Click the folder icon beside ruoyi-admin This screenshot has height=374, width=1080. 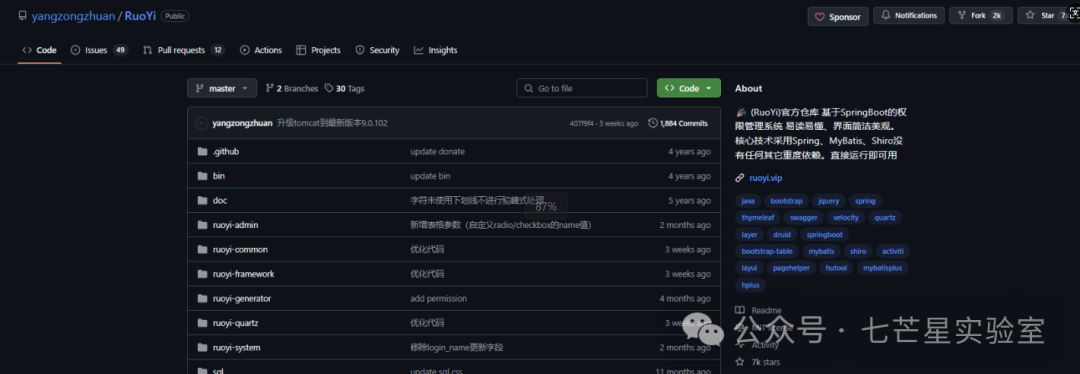[x=202, y=225]
